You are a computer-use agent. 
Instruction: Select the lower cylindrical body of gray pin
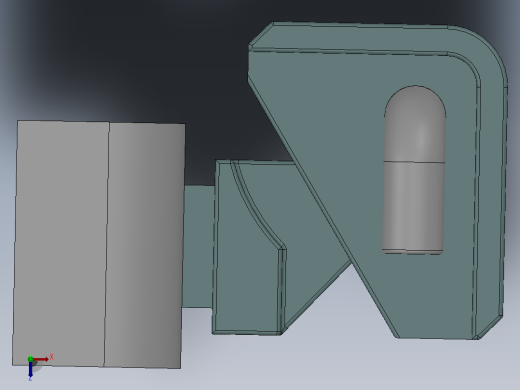[x=413, y=205]
